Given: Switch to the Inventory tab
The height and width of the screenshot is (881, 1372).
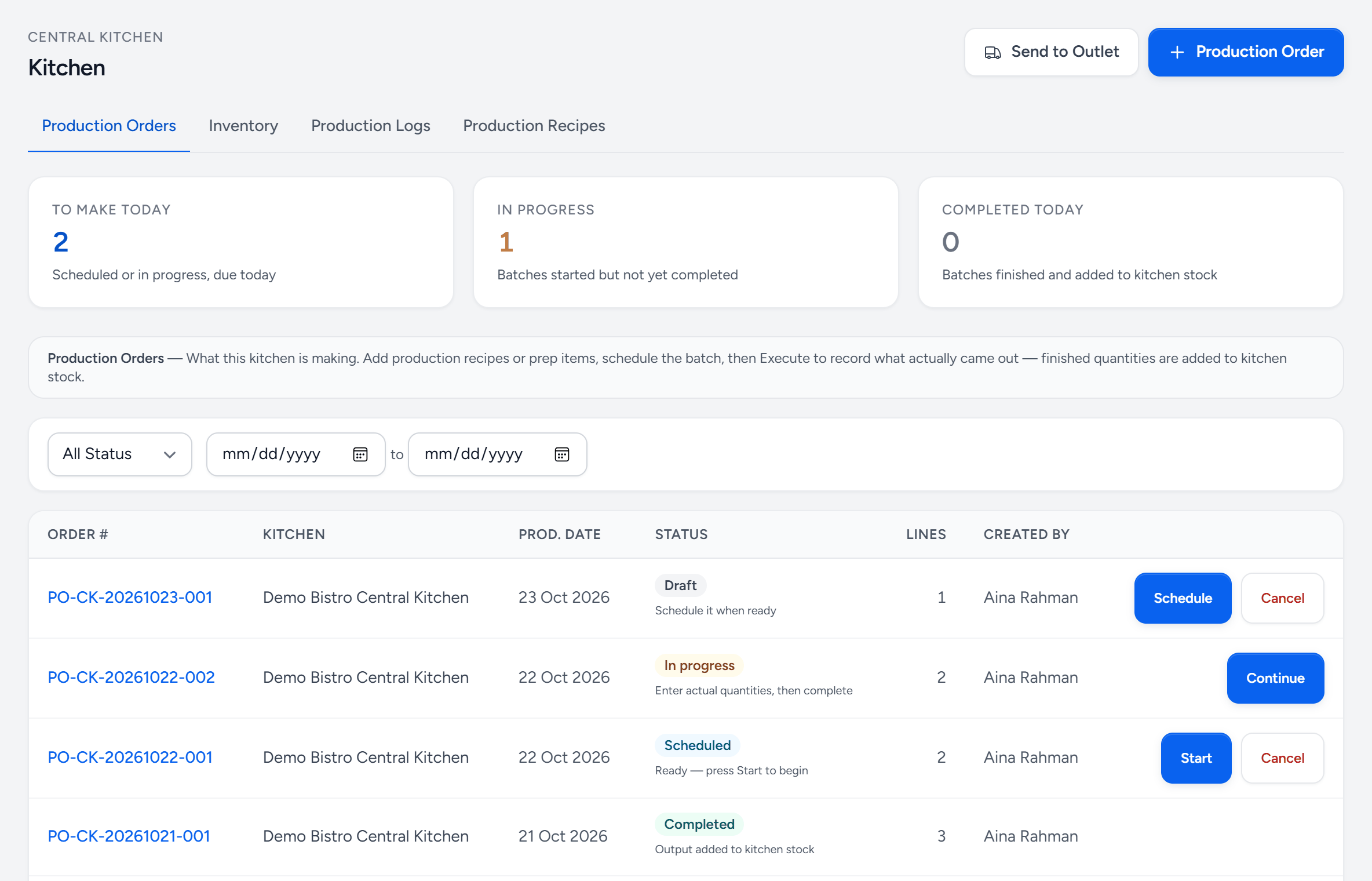Looking at the screenshot, I should [x=243, y=126].
